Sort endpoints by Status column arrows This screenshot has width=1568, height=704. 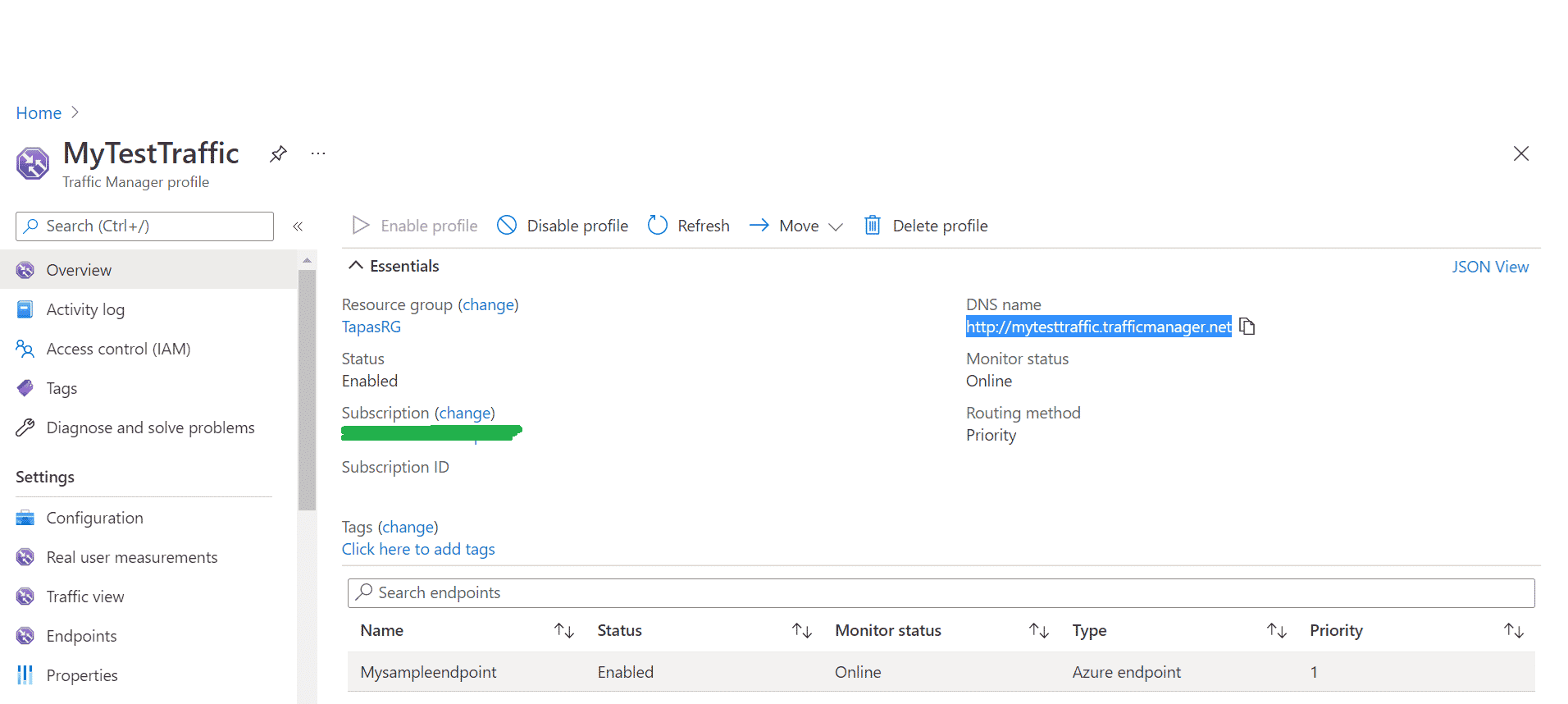tap(802, 630)
